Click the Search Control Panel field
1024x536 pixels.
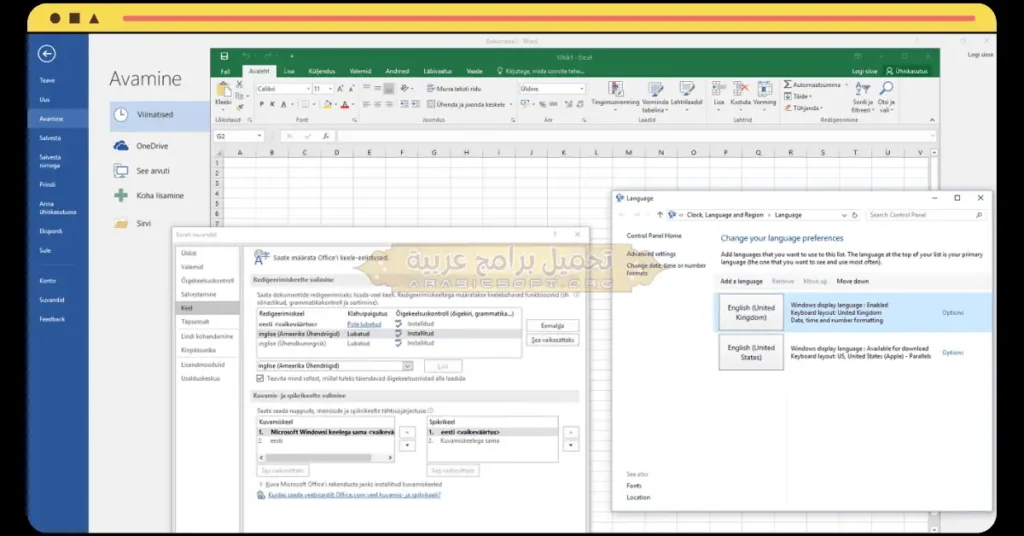coord(925,215)
